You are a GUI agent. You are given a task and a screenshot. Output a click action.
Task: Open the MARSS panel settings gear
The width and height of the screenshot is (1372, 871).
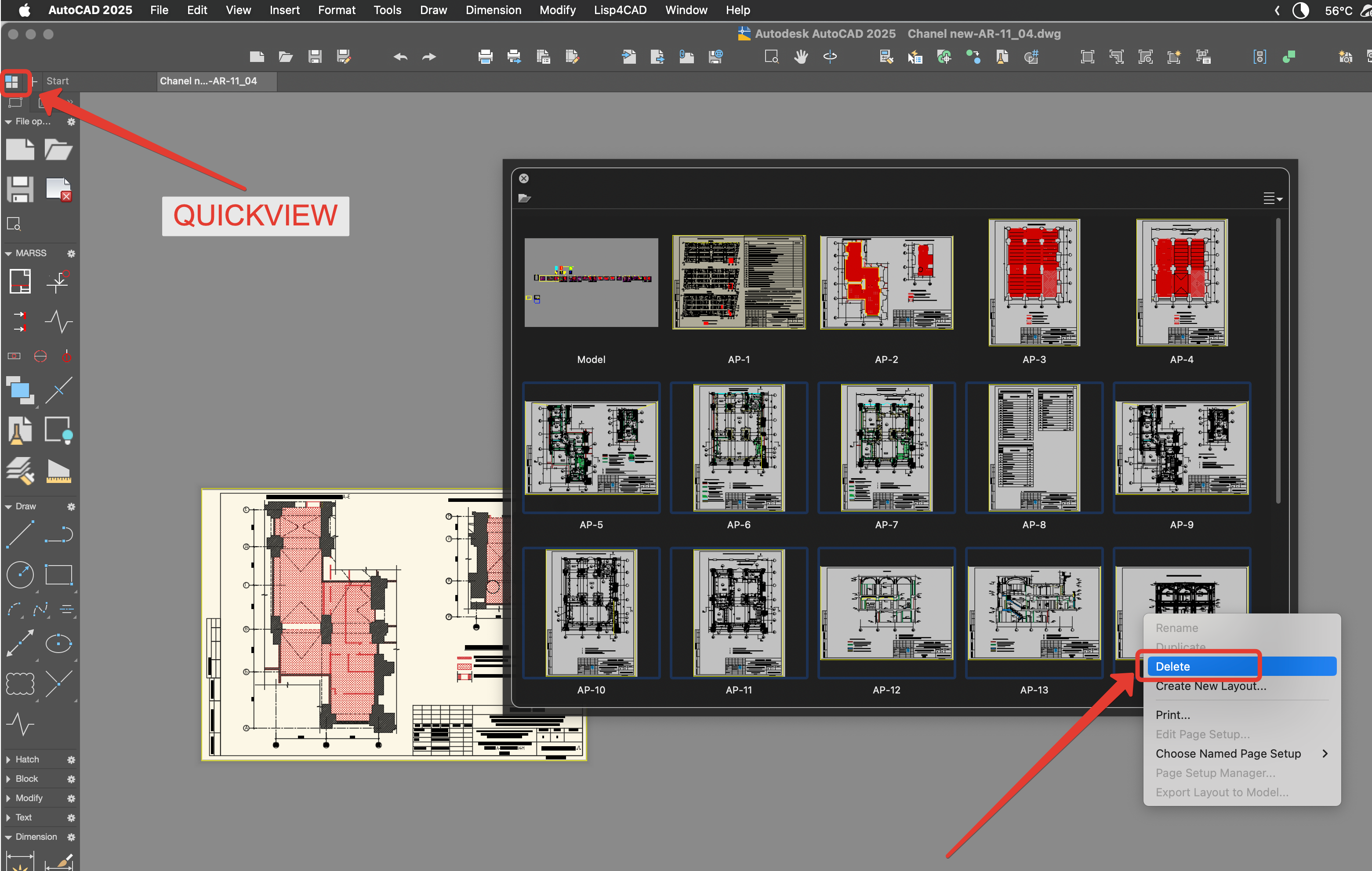(71, 254)
